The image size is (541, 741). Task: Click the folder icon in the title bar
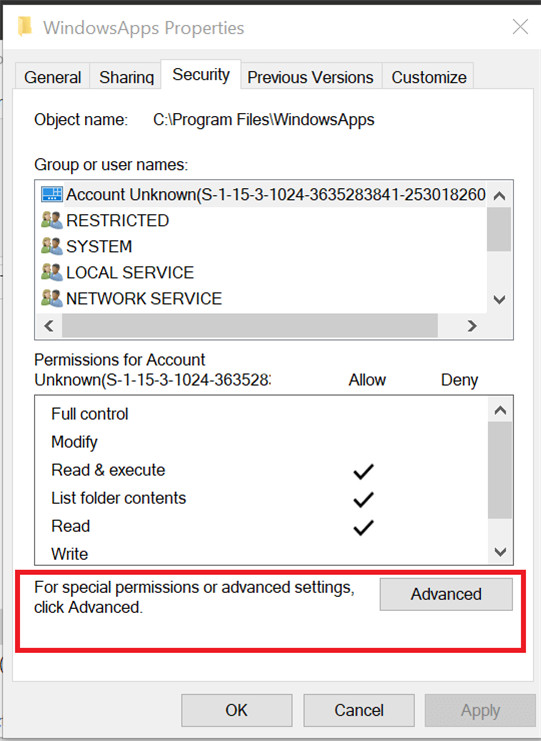click(x=25, y=27)
